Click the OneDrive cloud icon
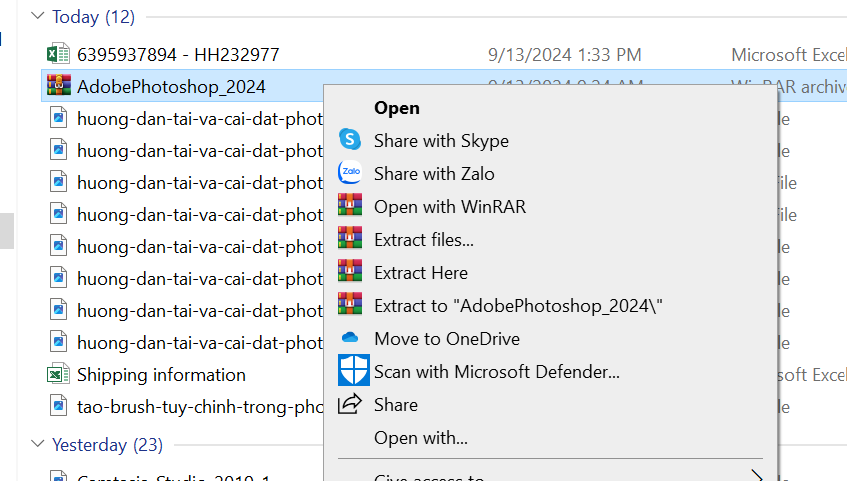Viewport: 847px width, 481px height. tap(350, 338)
